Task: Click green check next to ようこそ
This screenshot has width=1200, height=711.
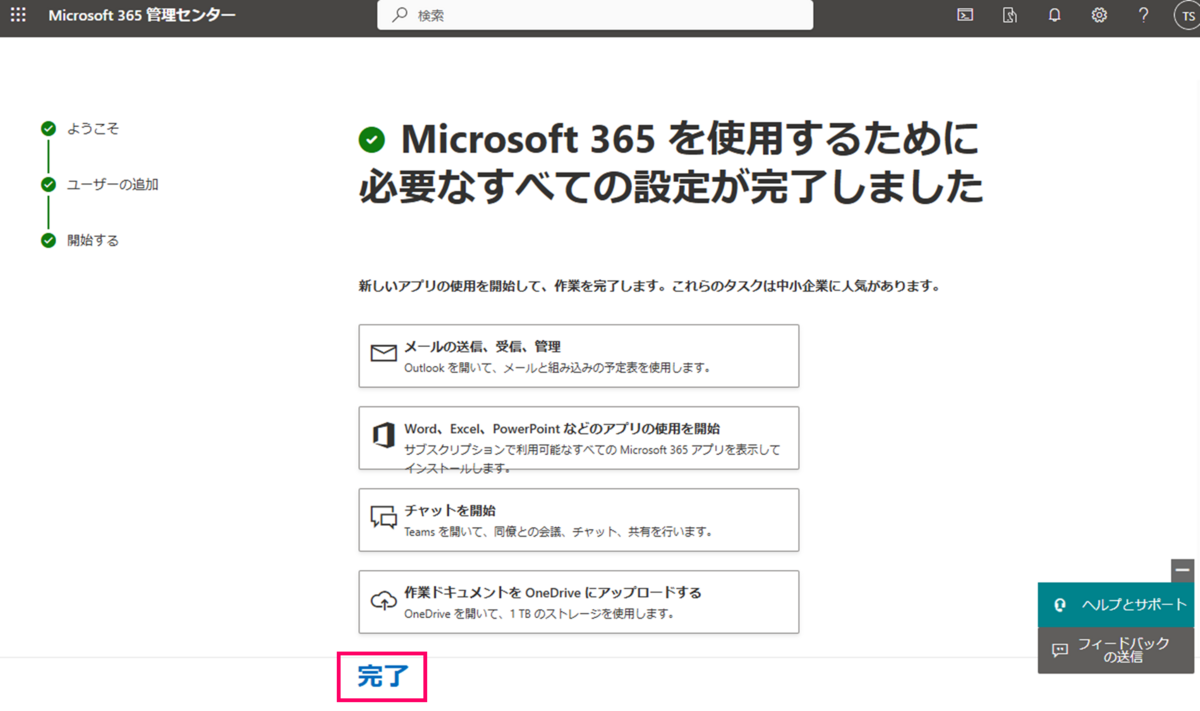Action: 48,129
